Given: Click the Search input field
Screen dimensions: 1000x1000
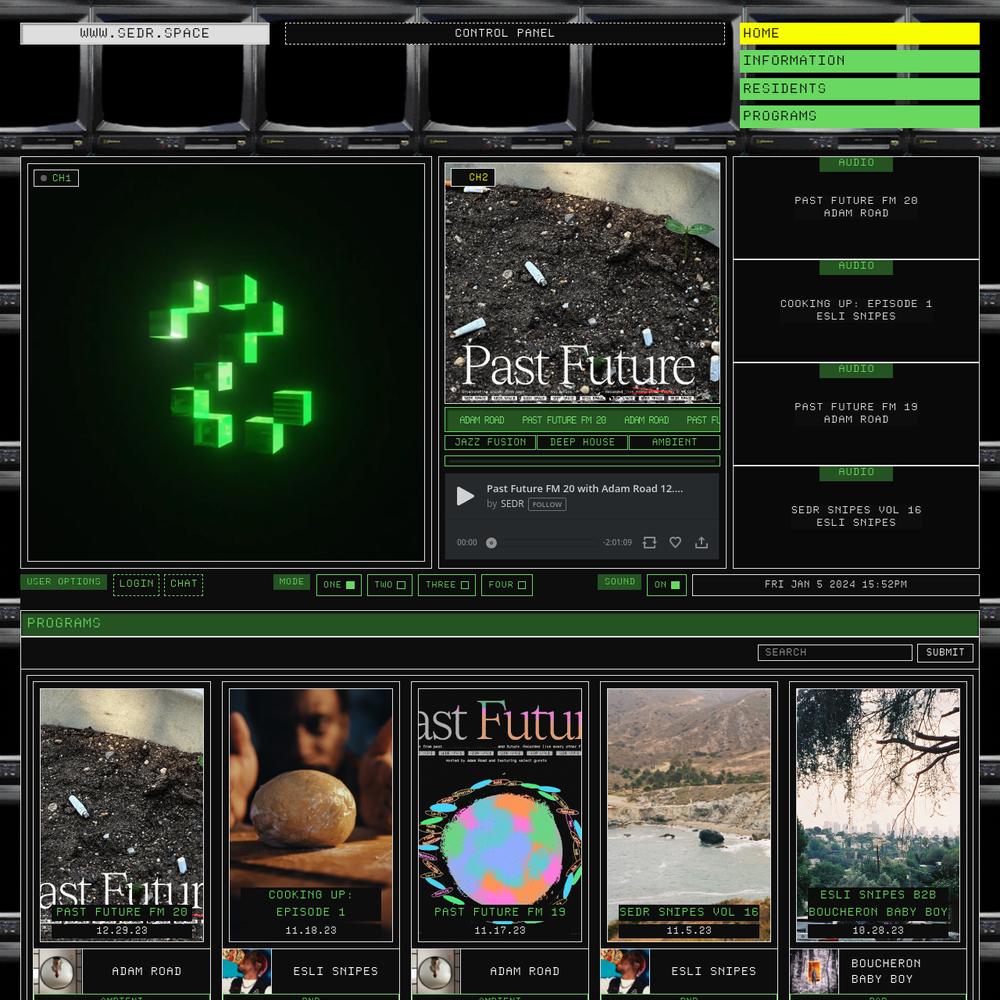Looking at the screenshot, I should pyautogui.click(x=835, y=652).
